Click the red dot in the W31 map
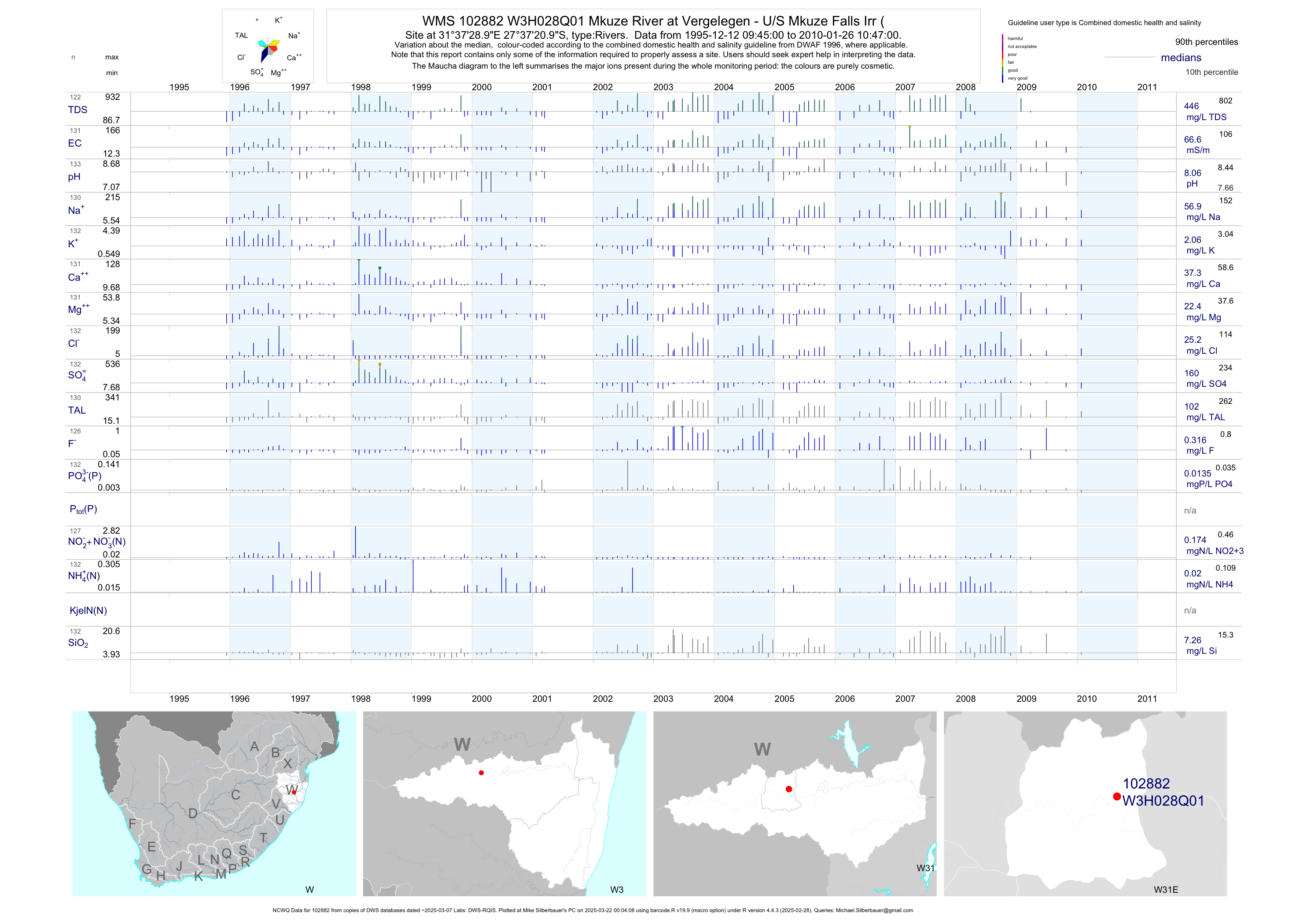This screenshot has height=924, width=1307. (788, 788)
